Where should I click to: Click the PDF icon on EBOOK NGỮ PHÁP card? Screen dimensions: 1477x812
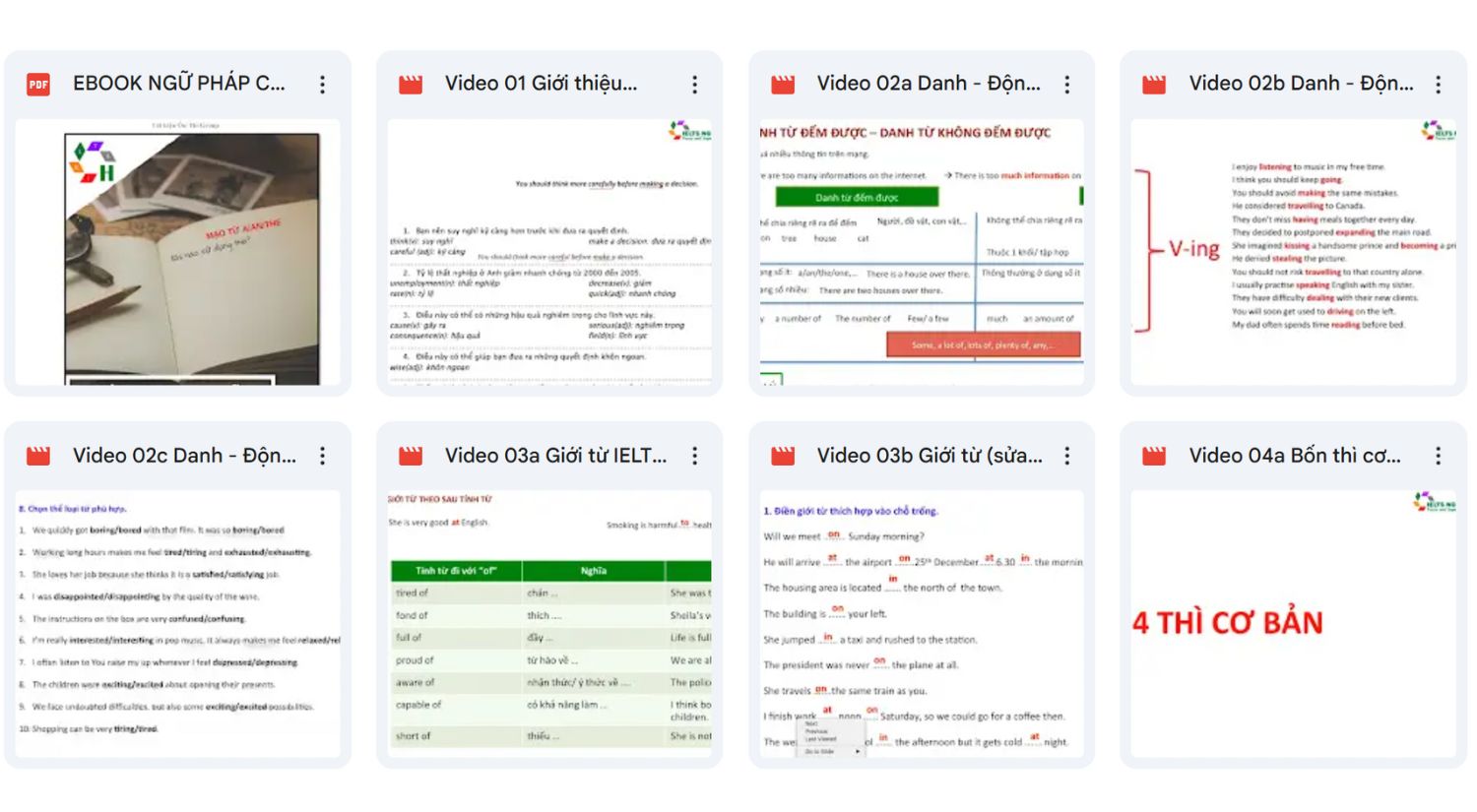pyautogui.click(x=38, y=85)
